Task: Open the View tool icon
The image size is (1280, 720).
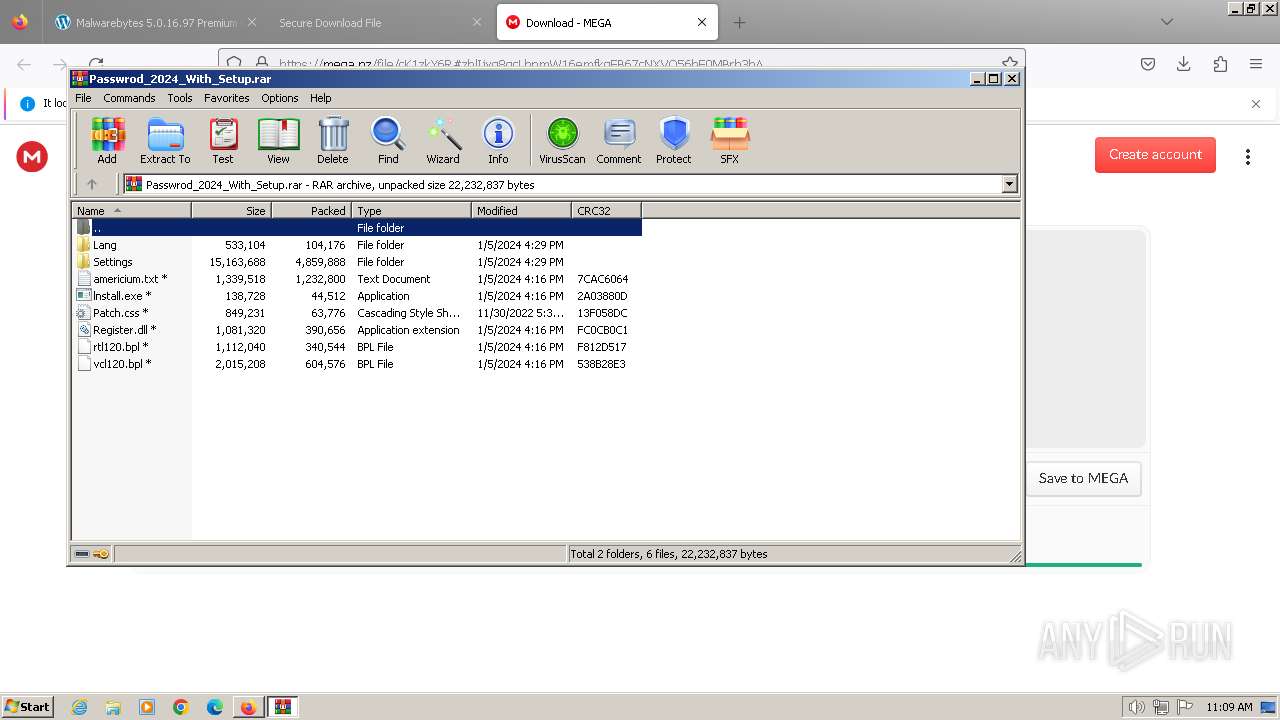Action: 278,140
